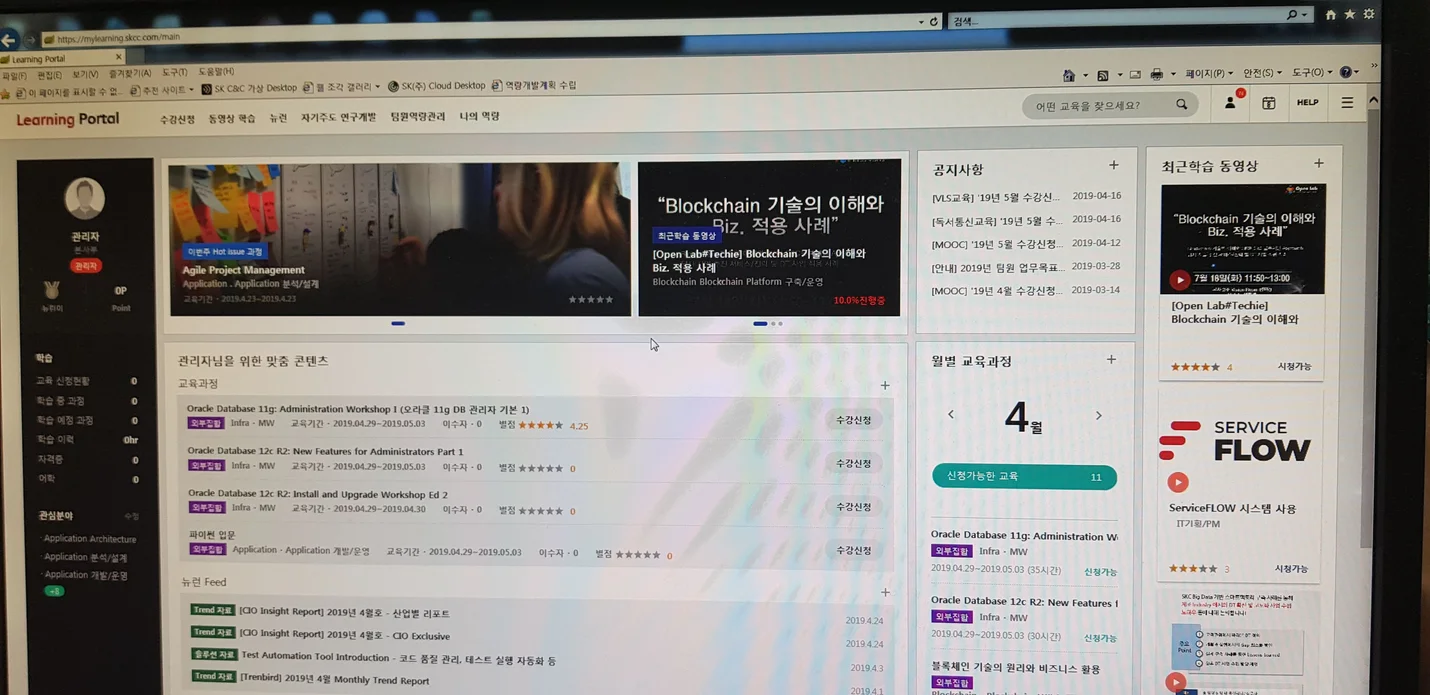Open the [VLS교육] notice link in 공지사항
1430x695 pixels.
point(994,197)
